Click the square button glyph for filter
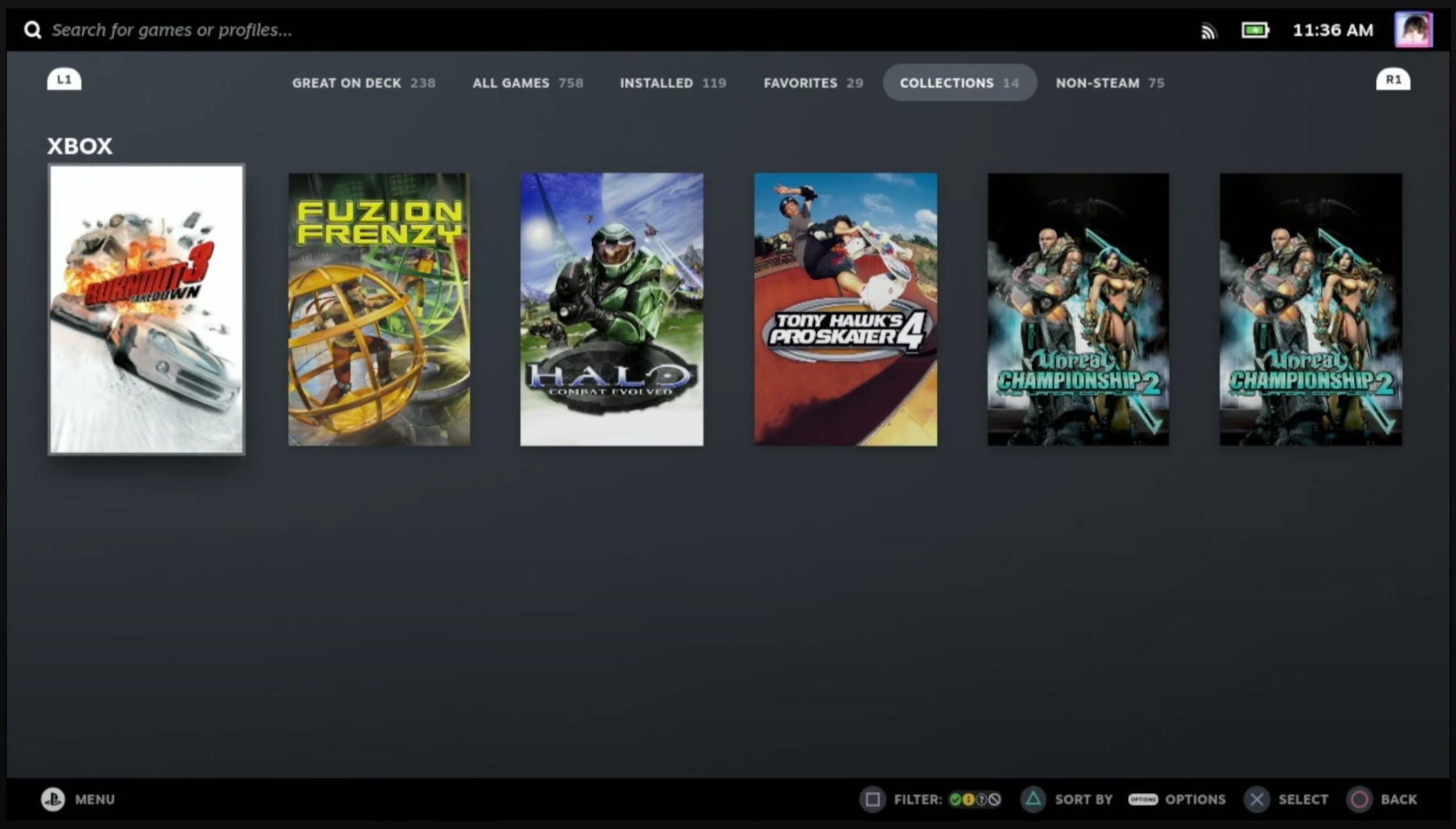The height and width of the screenshot is (829, 1456). point(872,799)
